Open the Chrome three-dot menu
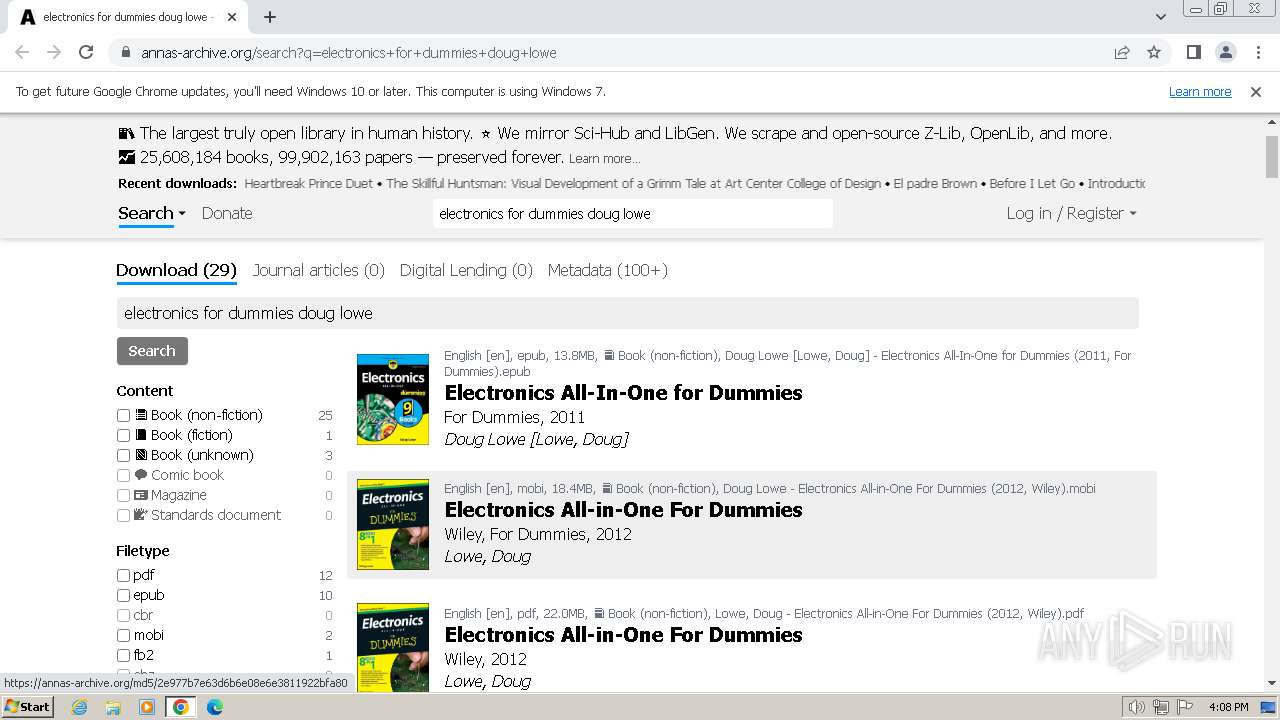The height and width of the screenshot is (720, 1280). pyautogui.click(x=1257, y=52)
